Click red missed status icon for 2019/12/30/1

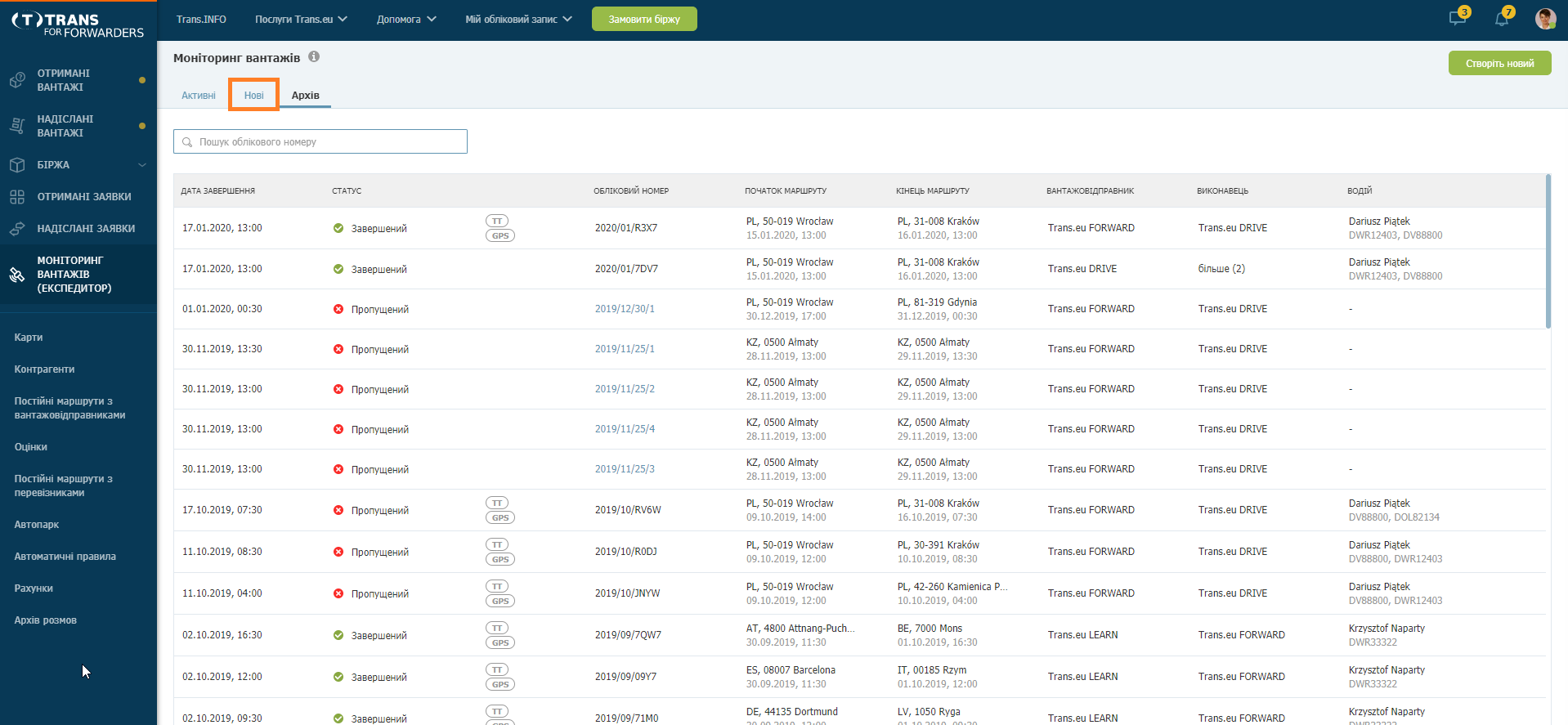[x=338, y=309]
